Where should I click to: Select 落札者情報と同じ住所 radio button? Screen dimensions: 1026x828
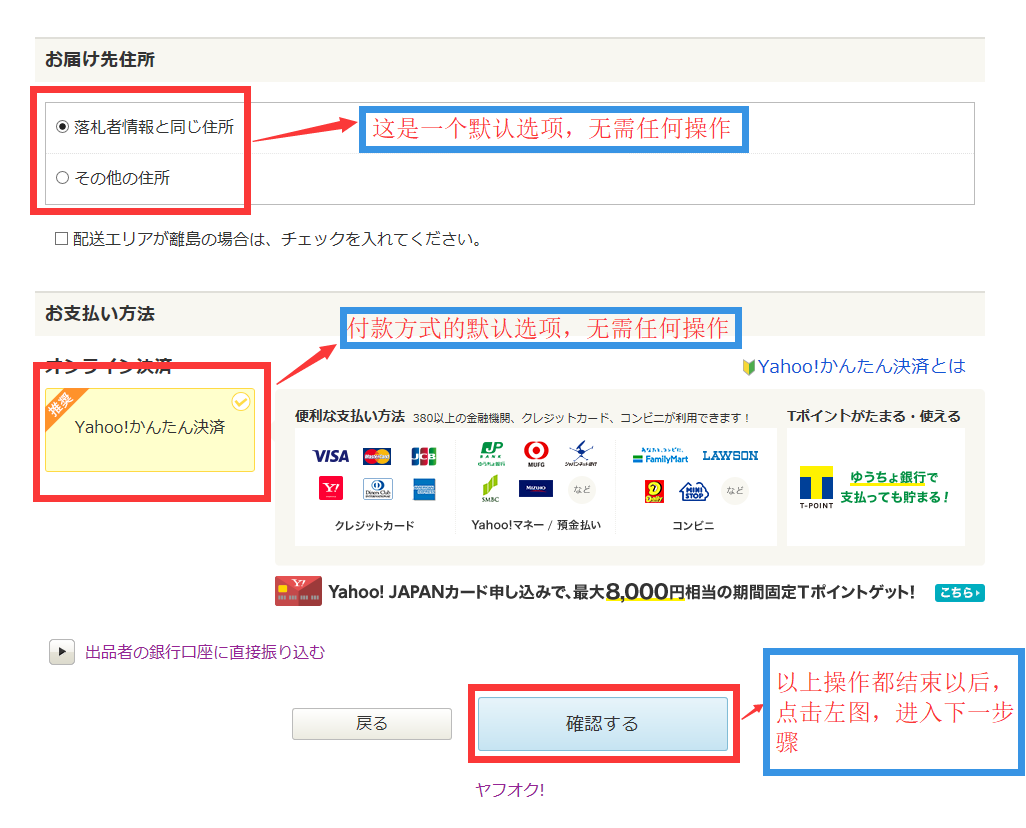tap(63, 127)
